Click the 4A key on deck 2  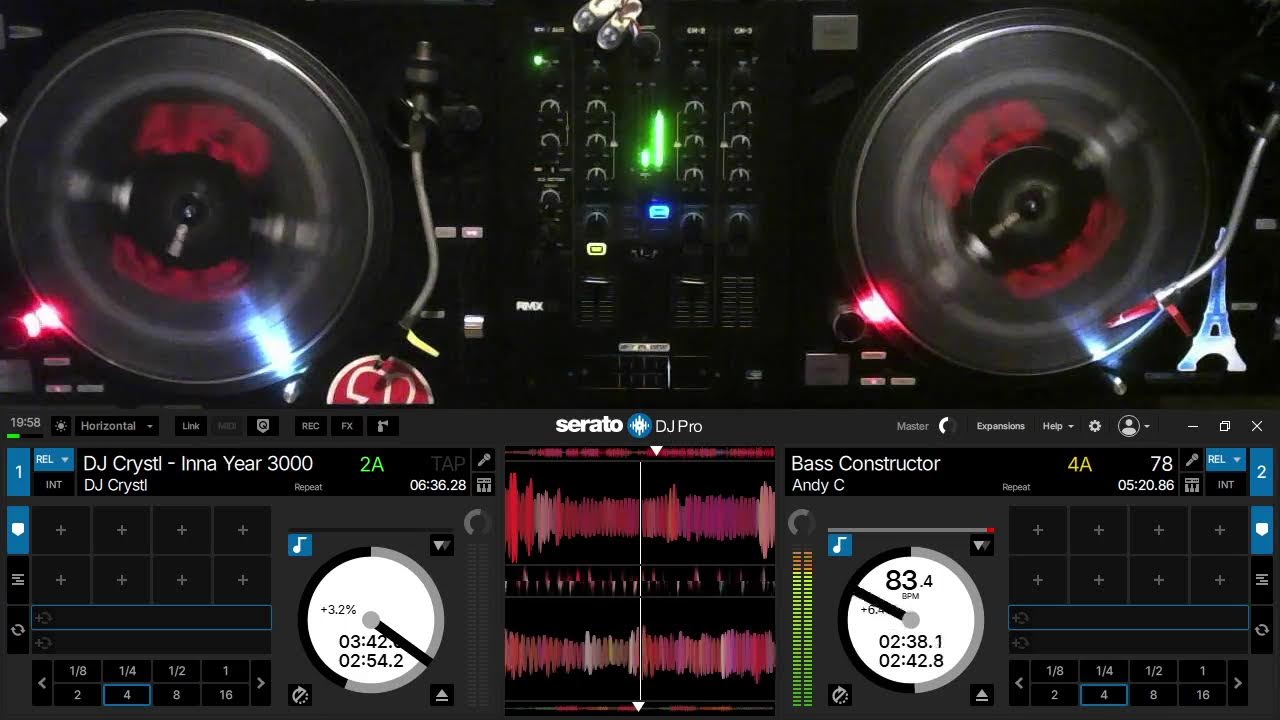pos(1080,464)
